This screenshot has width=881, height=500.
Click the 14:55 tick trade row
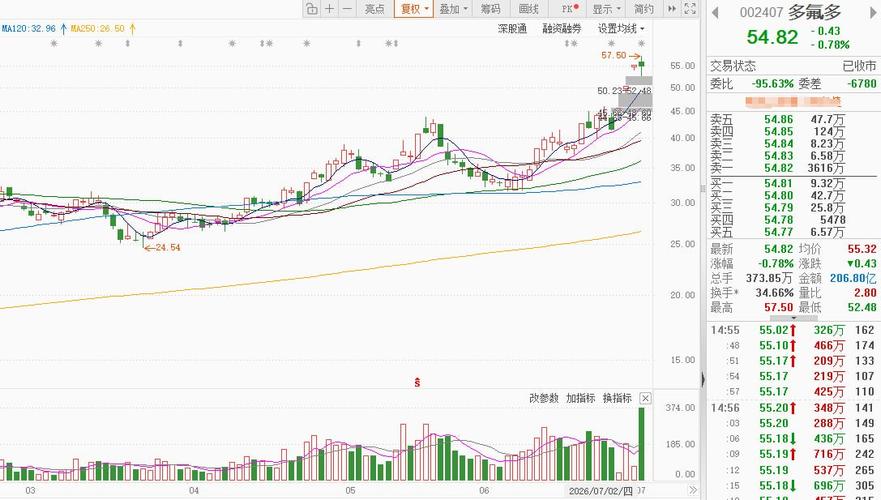(792, 330)
